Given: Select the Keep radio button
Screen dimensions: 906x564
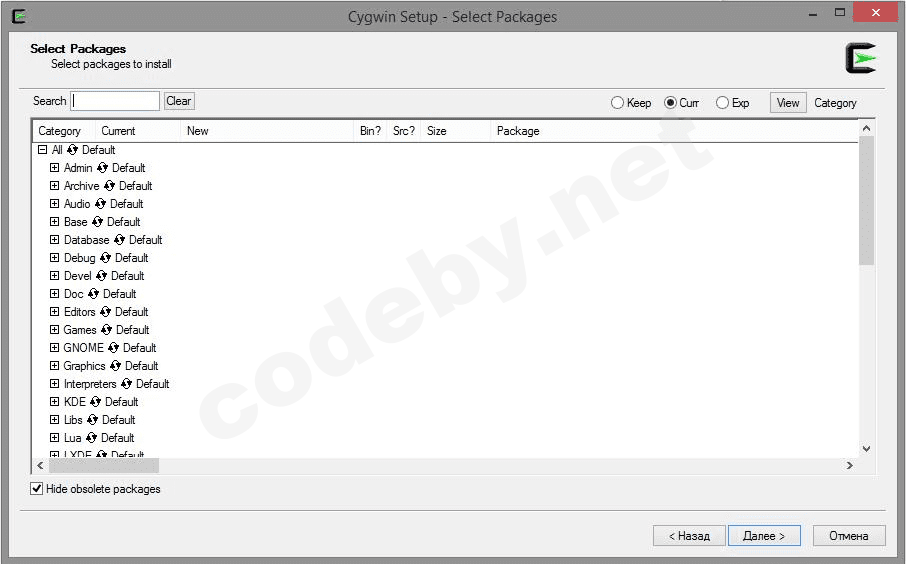Looking at the screenshot, I should tap(617, 102).
